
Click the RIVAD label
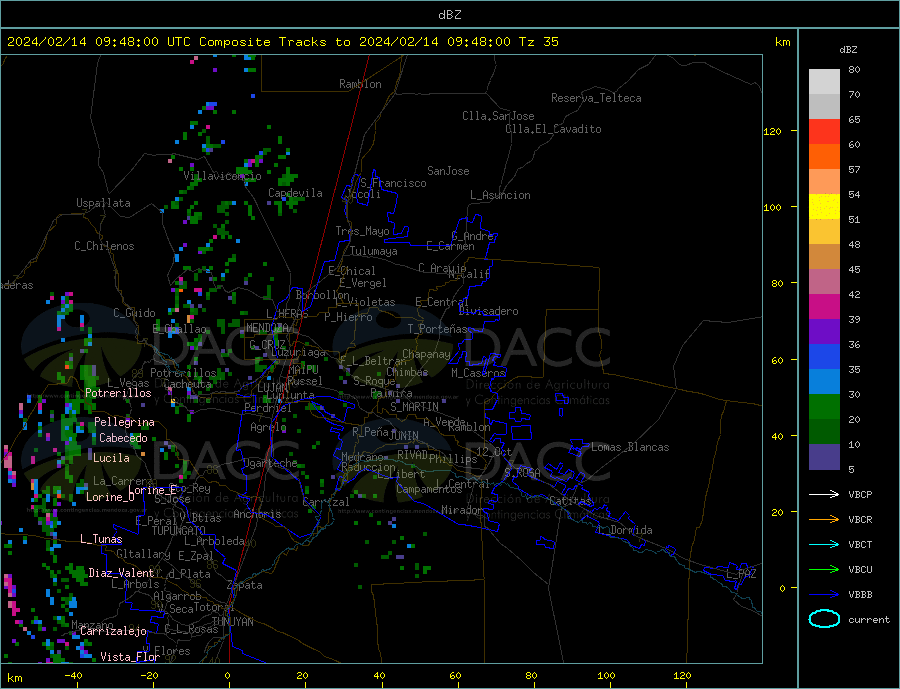point(413,455)
